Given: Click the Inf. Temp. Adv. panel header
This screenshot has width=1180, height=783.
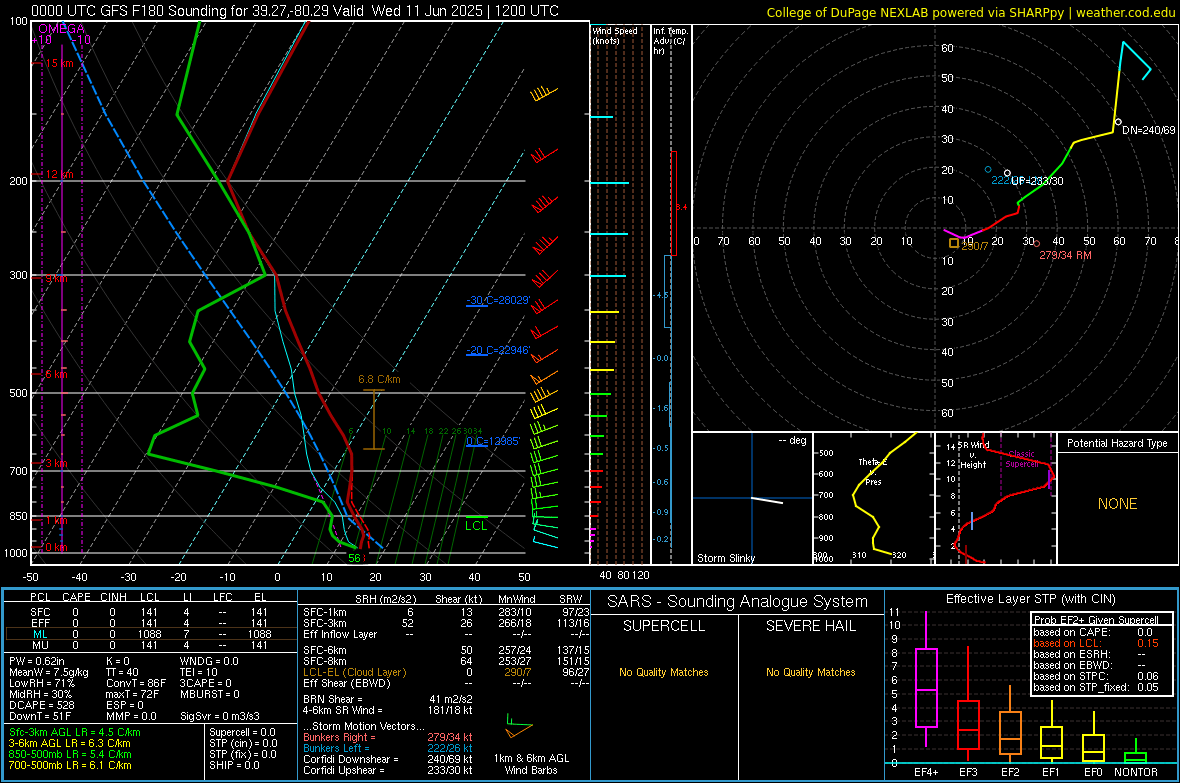Looking at the screenshot, I should pos(670,41).
